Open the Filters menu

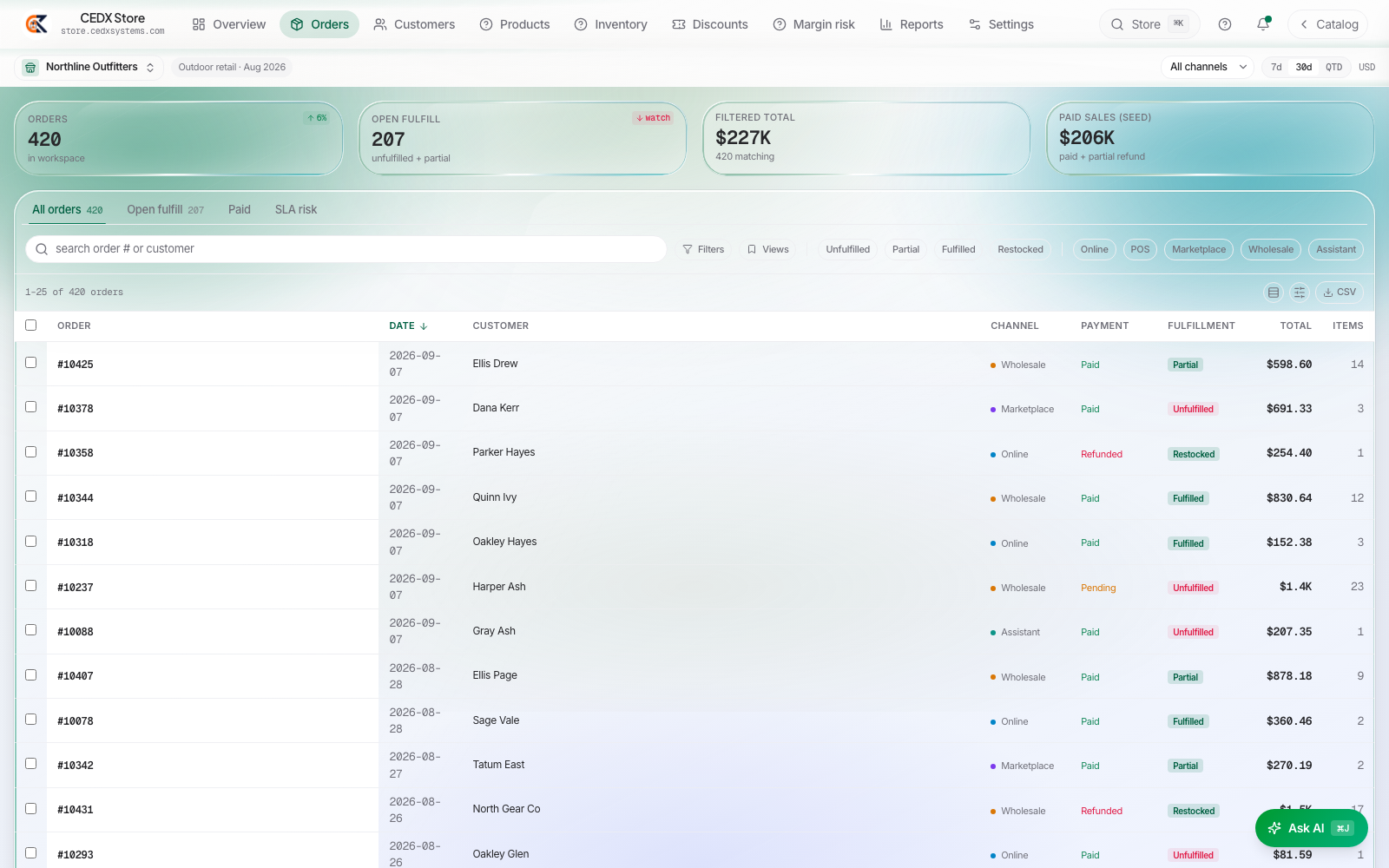[x=703, y=249]
